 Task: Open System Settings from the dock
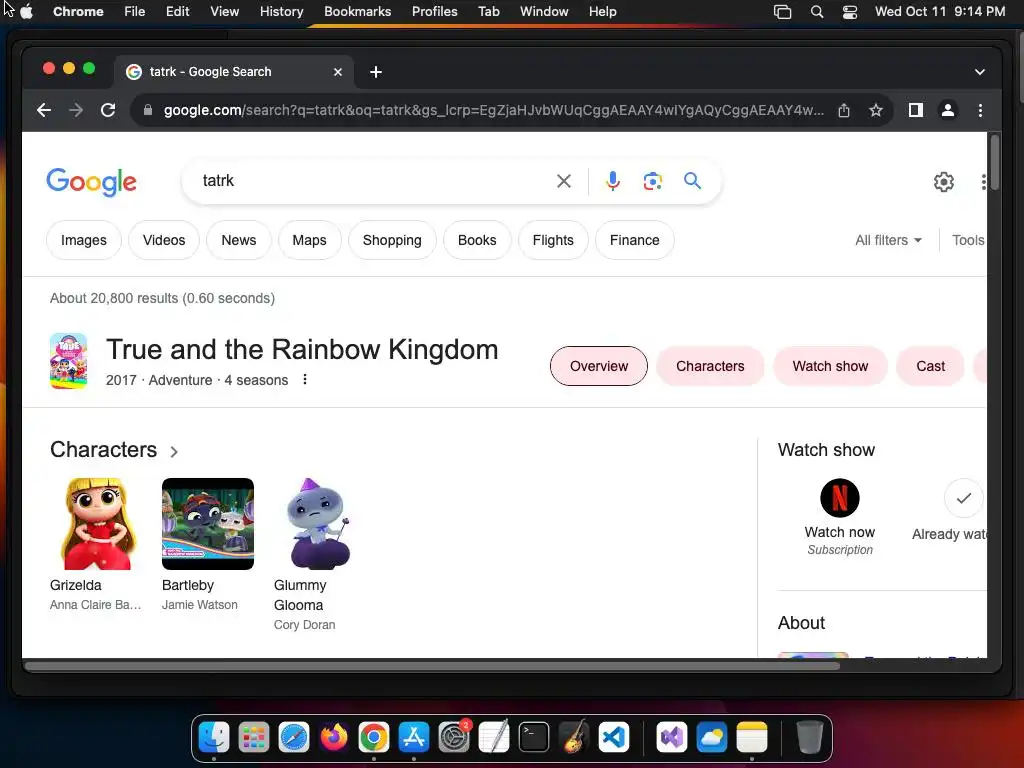click(454, 738)
